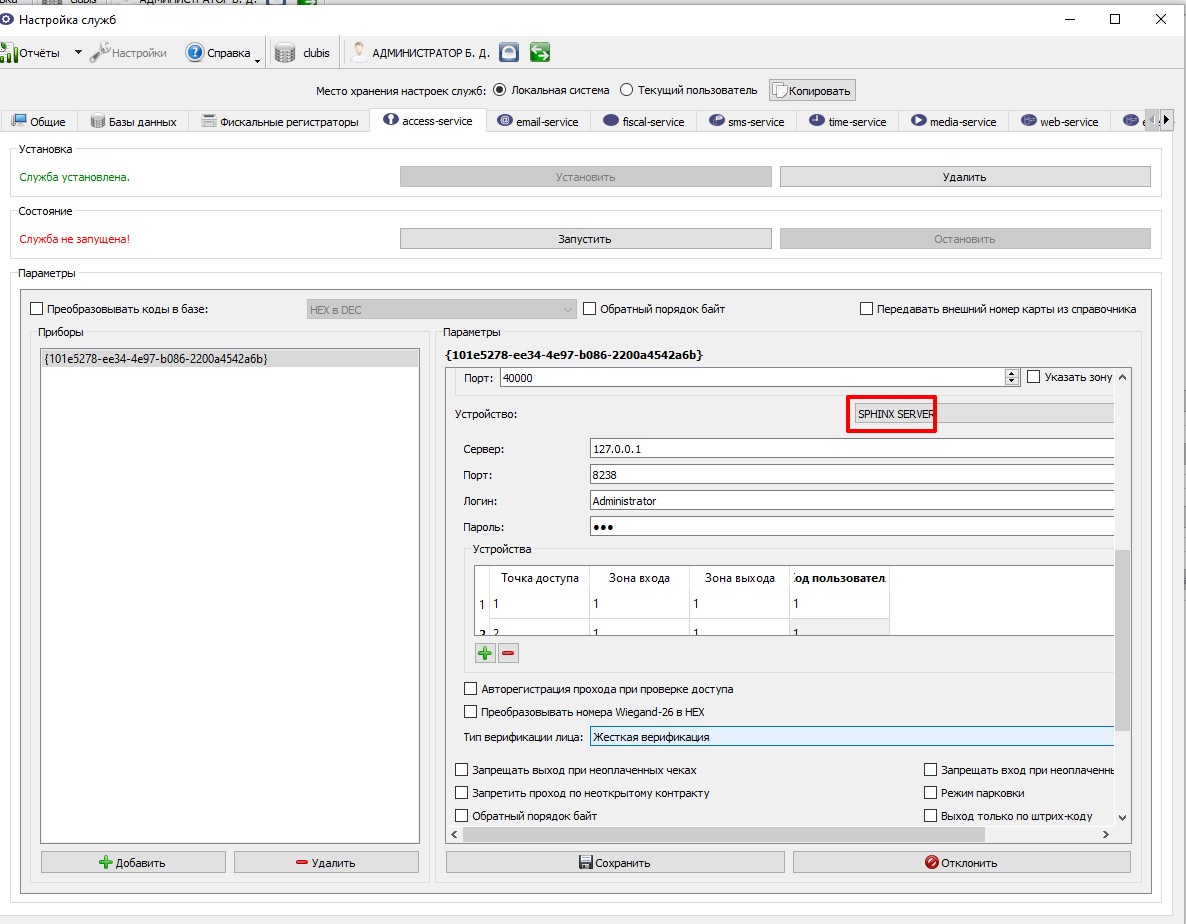Open Тип верификации лица combo box

[x=852, y=736]
